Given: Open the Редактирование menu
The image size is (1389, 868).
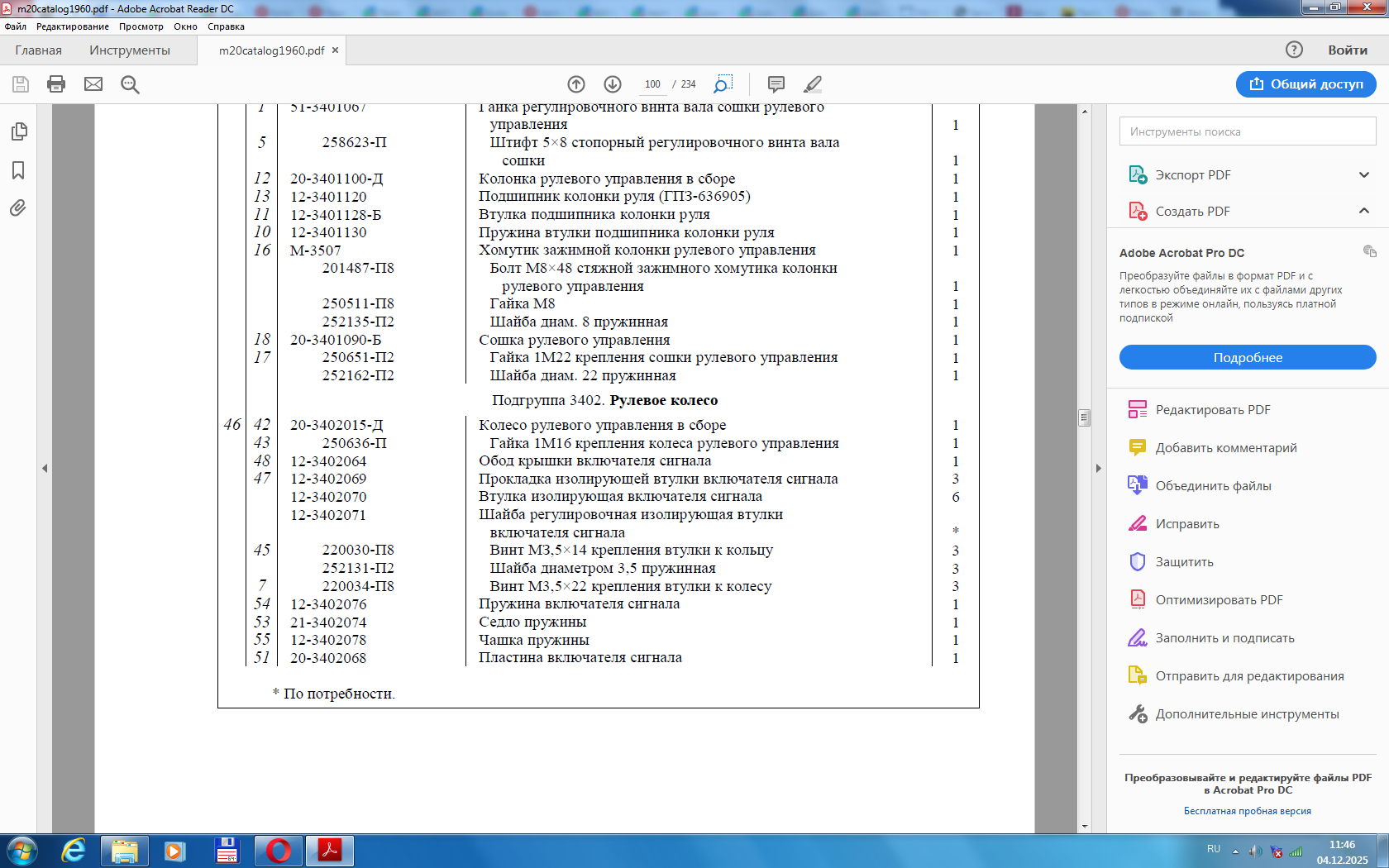Looking at the screenshot, I should pos(72,26).
